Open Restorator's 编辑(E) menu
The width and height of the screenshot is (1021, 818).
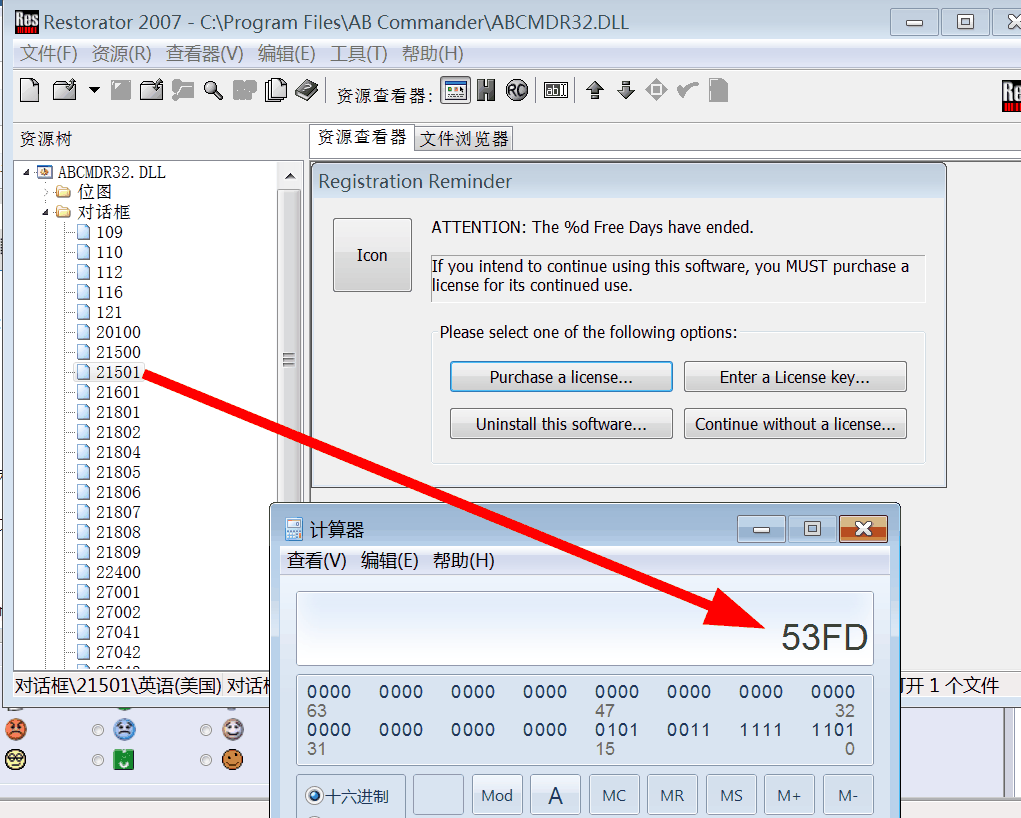point(287,53)
